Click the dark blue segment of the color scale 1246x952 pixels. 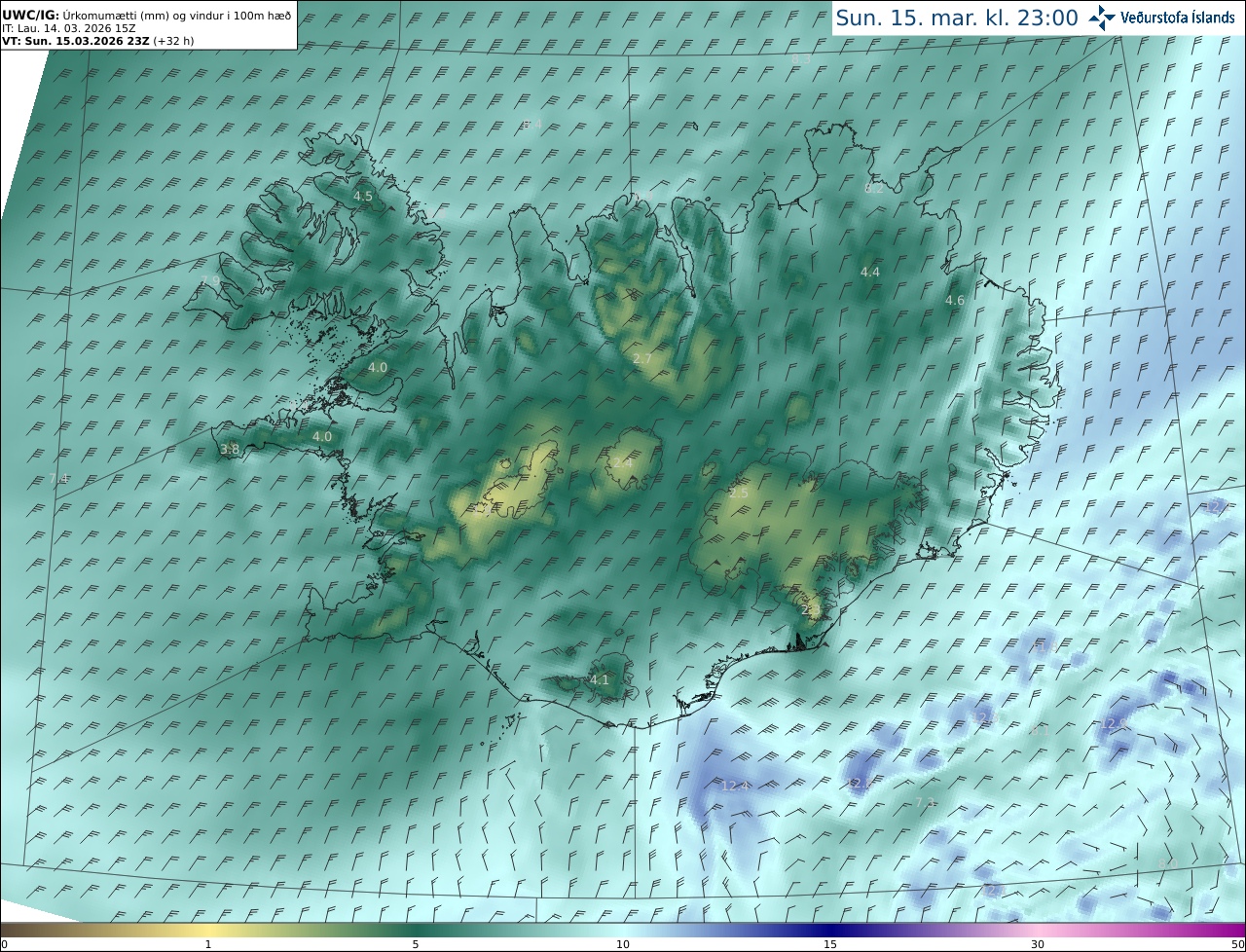point(830,930)
